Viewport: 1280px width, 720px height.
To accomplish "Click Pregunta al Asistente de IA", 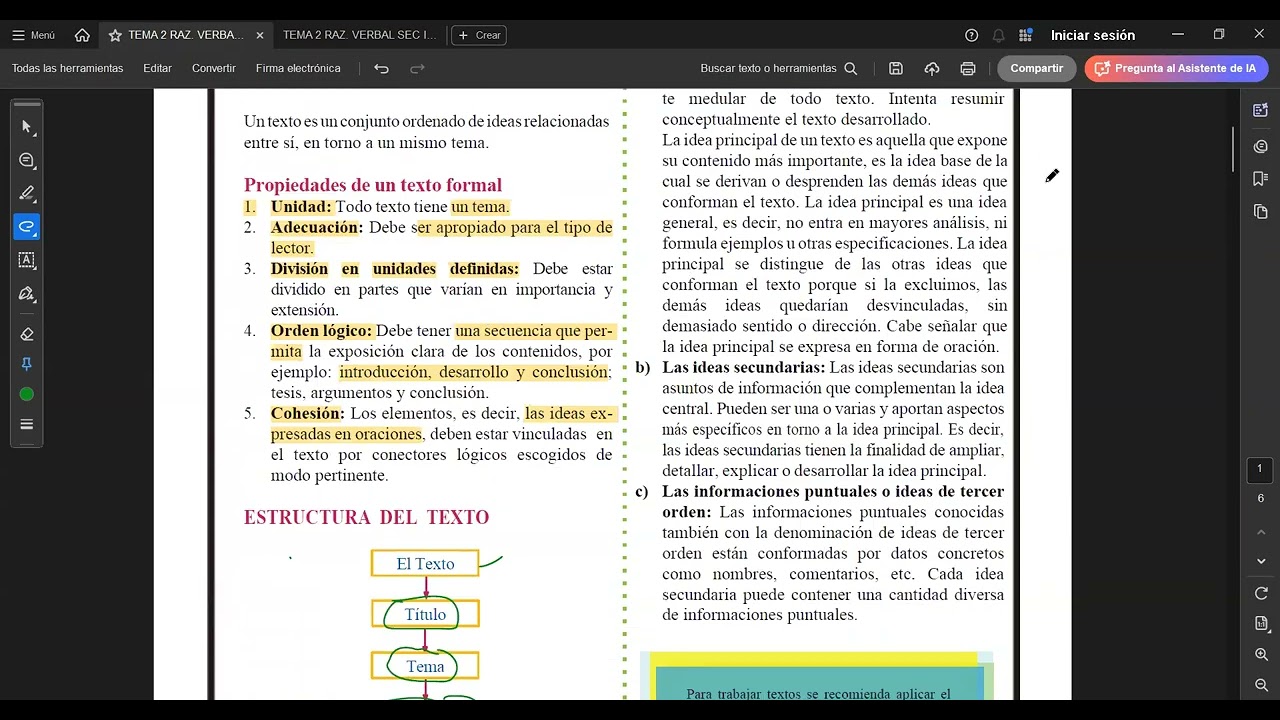I will [1176, 68].
